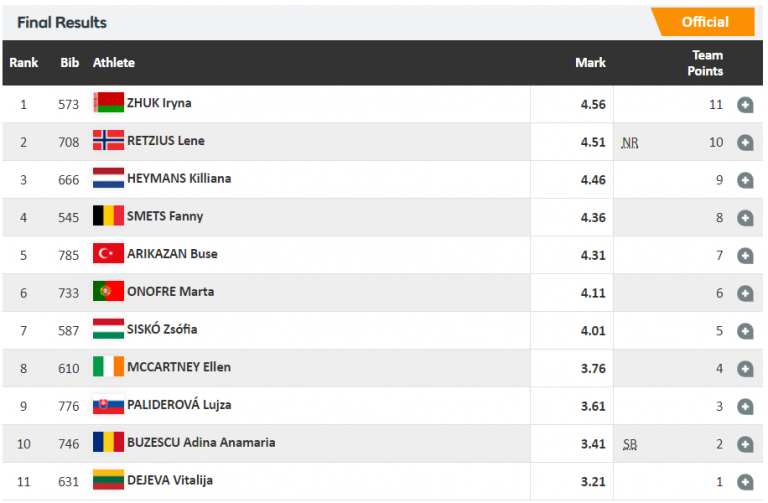This screenshot has width=768, height=503.
Task: Sort by the Mark column header
Action: tap(590, 63)
